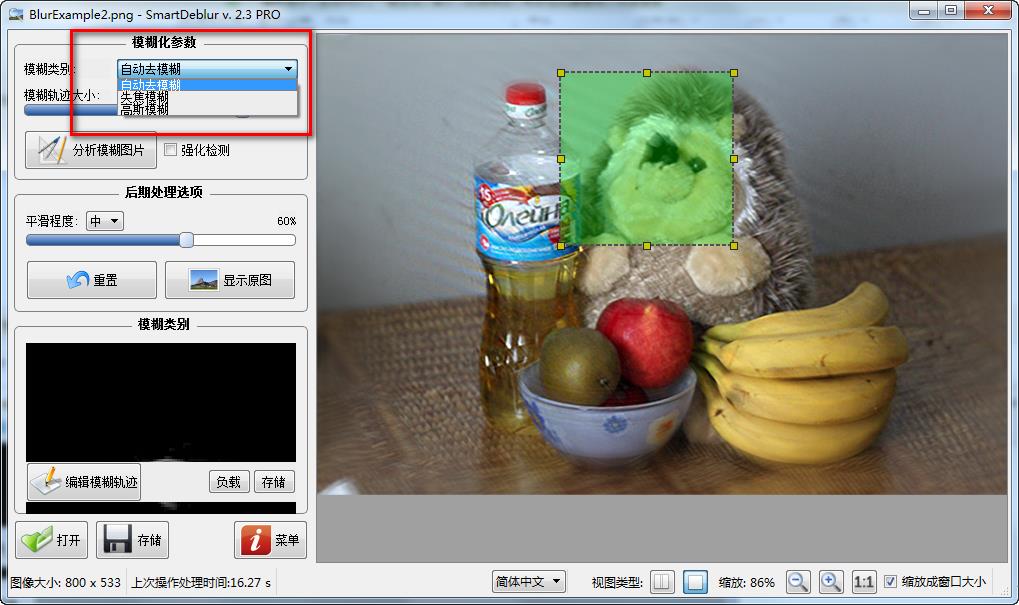The image size is (1019, 605).
Task: Open the 模糊类别 blur type dropdown
Action: coord(207,69)
